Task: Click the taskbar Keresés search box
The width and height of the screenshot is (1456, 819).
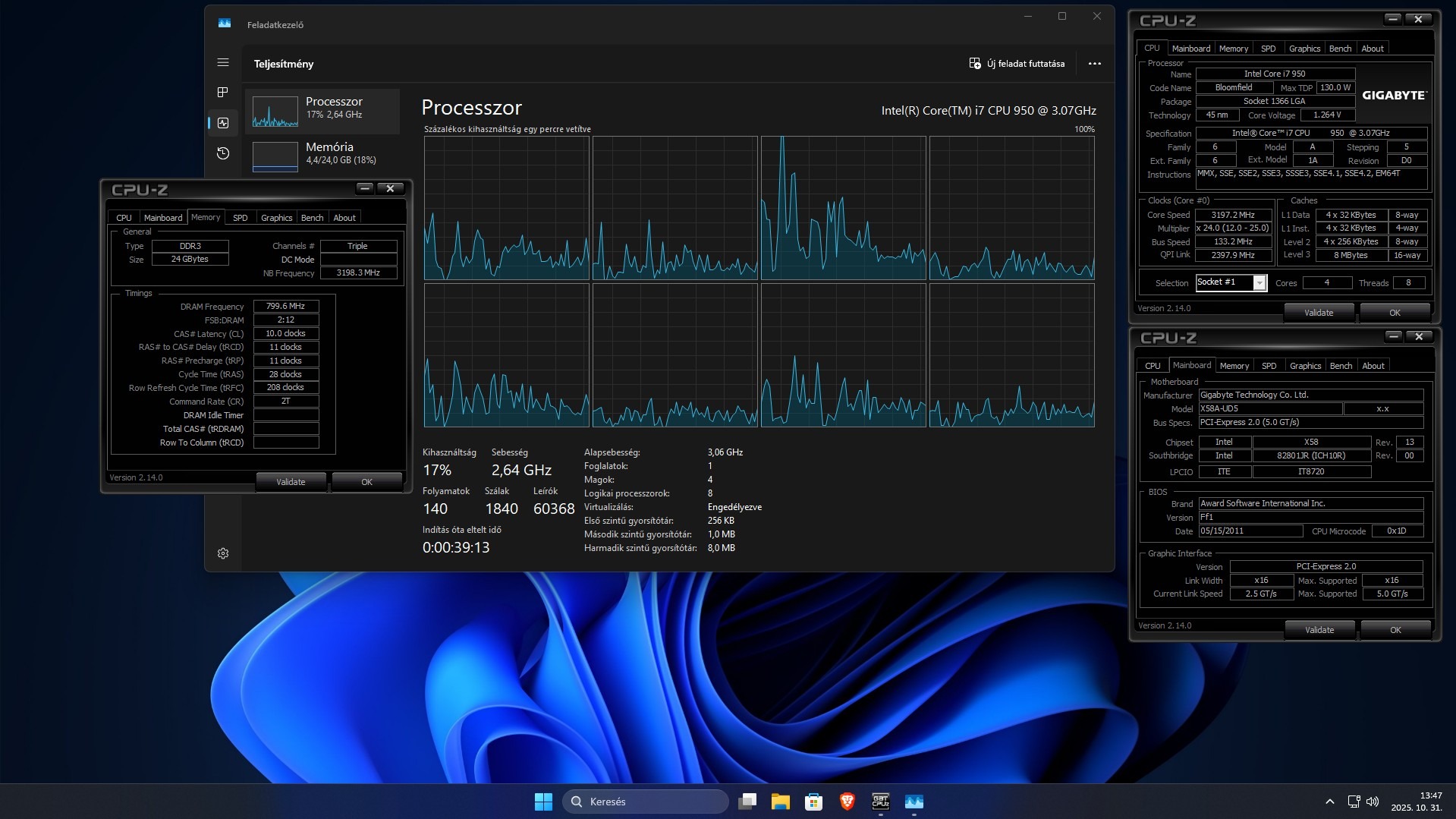Action: [x=645, y=802]
